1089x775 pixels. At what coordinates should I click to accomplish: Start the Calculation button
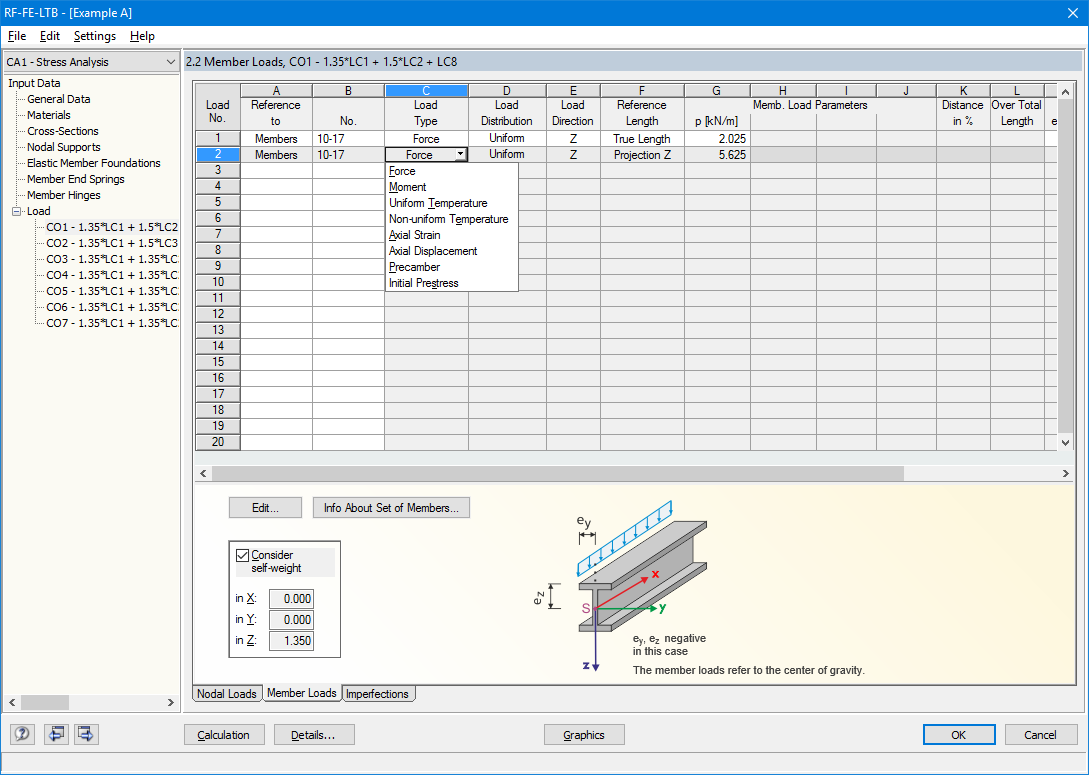pos(224,735)
